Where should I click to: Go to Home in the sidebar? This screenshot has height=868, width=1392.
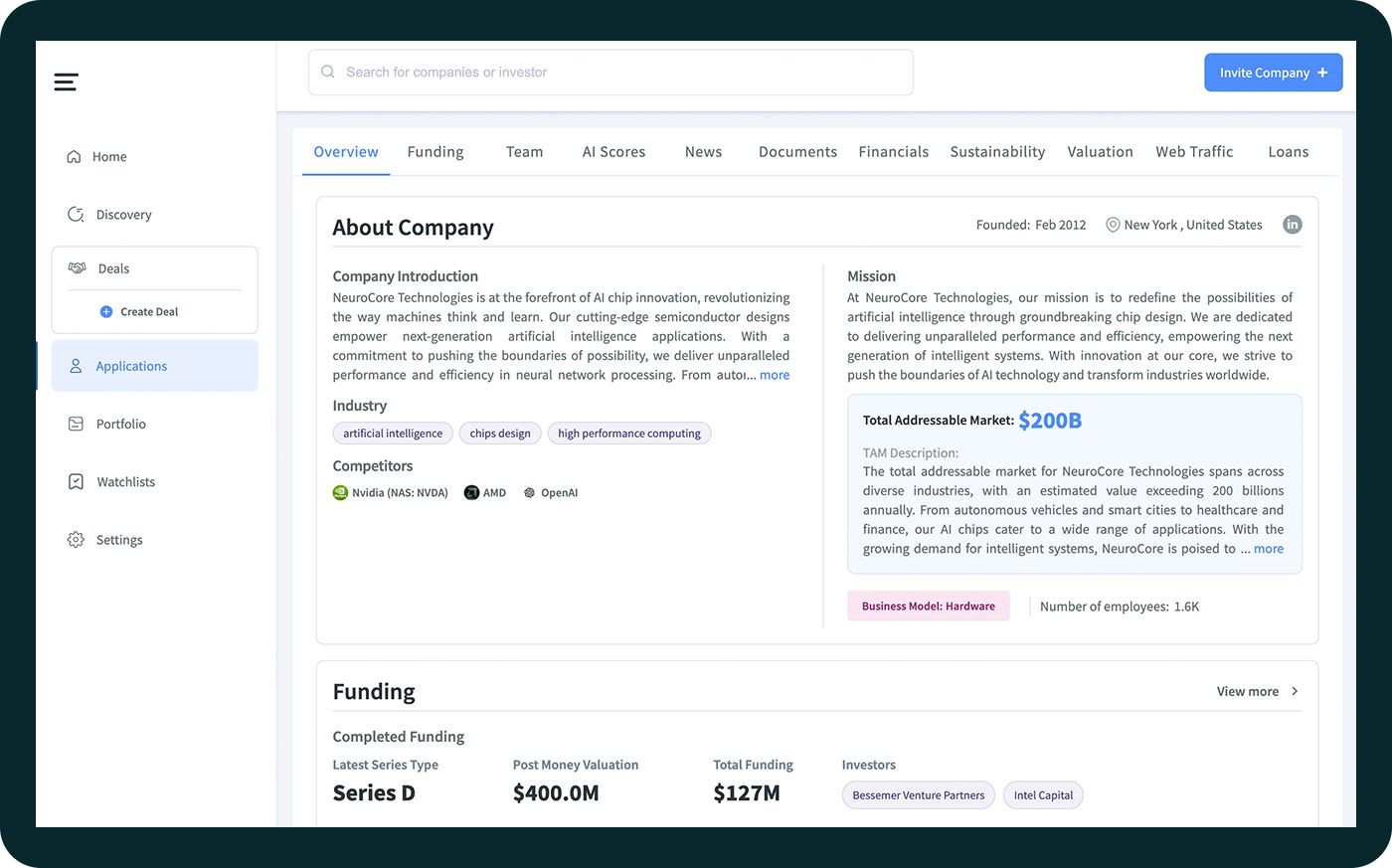tap(109, 156)
